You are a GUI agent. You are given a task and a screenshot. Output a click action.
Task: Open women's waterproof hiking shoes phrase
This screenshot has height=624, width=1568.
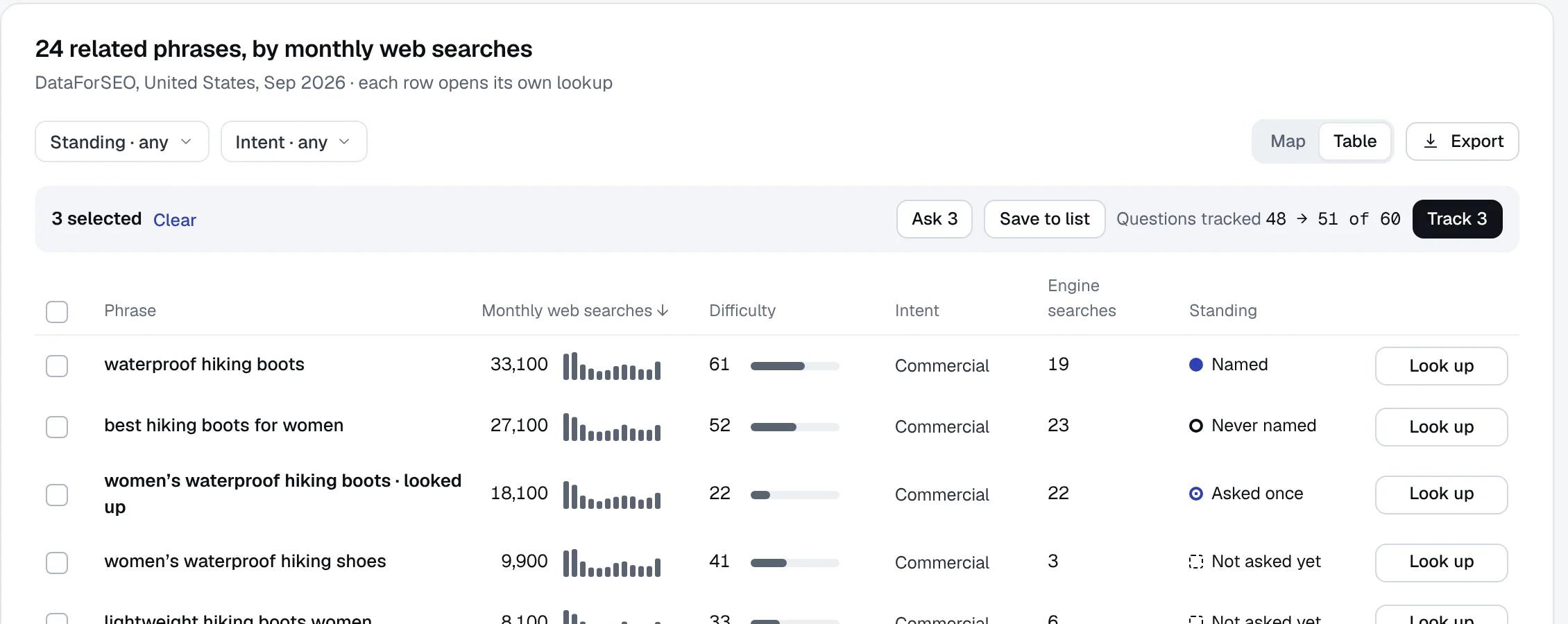[245, 562]
